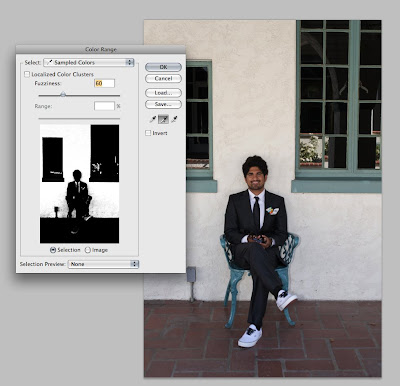Select the Eyedropper sampling tool
The height and width of the screenshot is (386, 400).
pyautogui.click(x=153, y=119)
